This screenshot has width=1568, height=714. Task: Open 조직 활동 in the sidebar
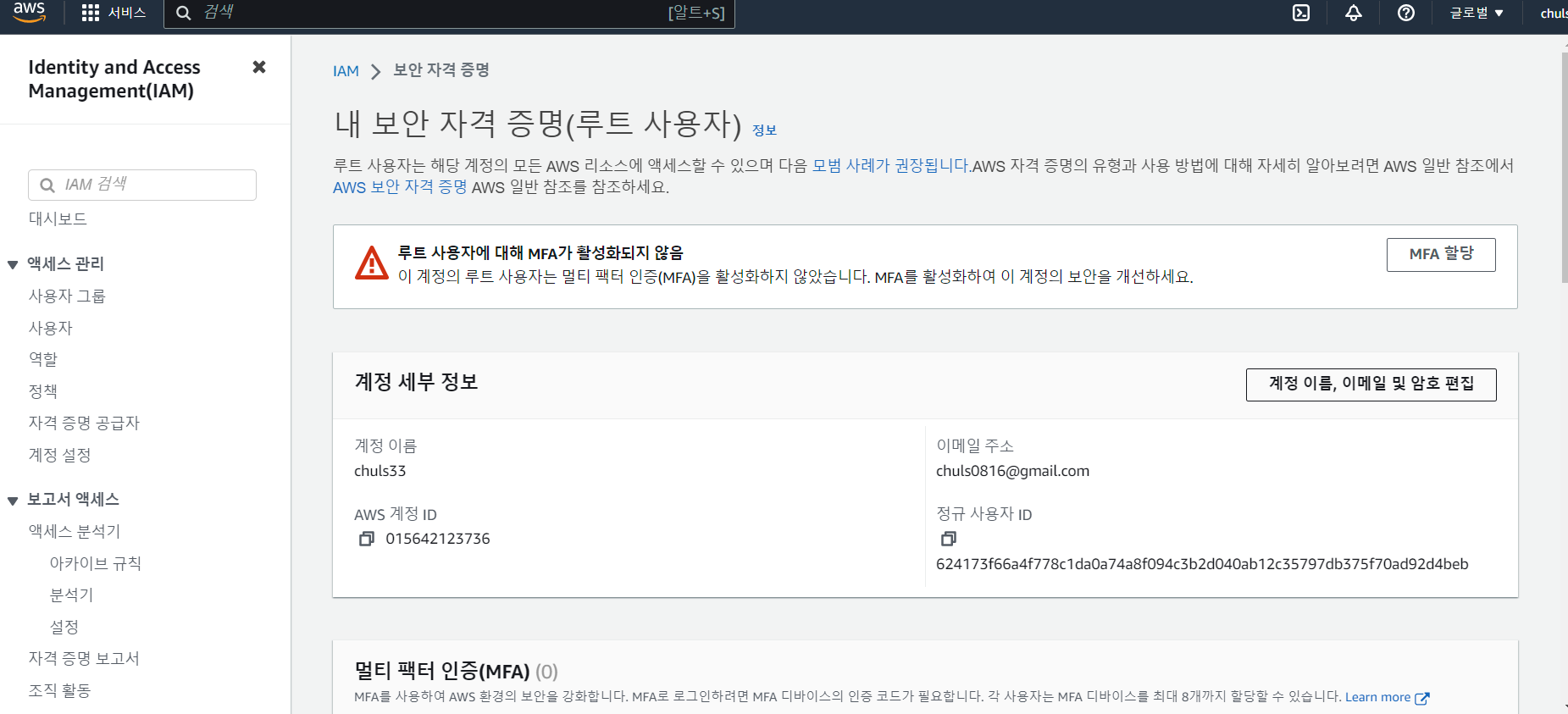pos(59,690)
